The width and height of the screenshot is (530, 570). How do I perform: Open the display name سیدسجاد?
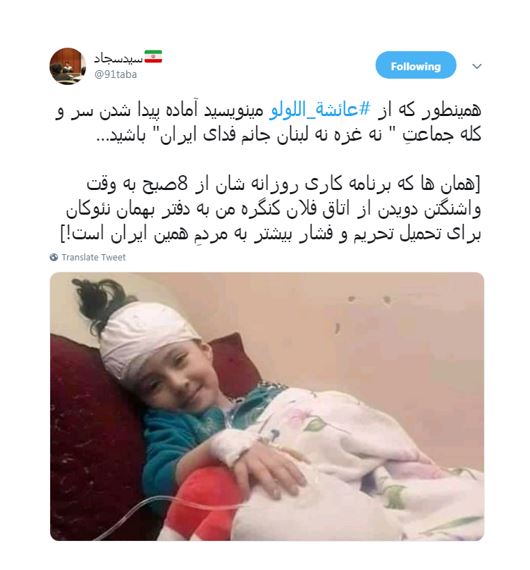click(x=118, y=57)
